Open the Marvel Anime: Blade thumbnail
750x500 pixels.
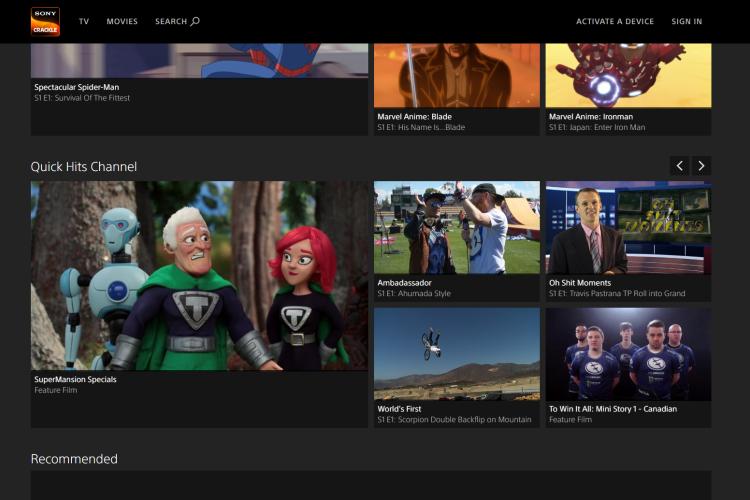[x=457, y=76]
